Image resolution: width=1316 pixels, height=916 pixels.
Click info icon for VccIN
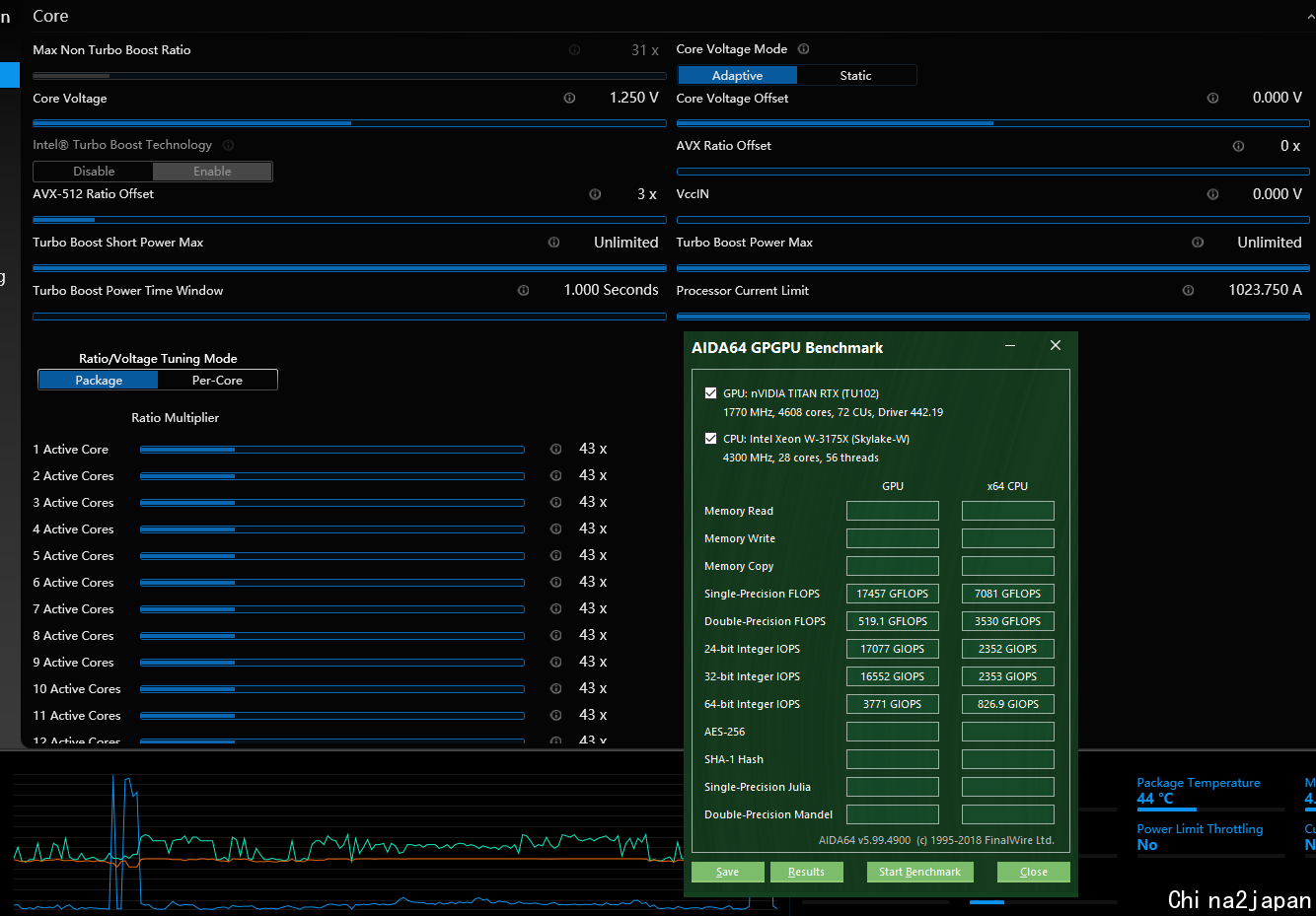tap(1212, 194)
